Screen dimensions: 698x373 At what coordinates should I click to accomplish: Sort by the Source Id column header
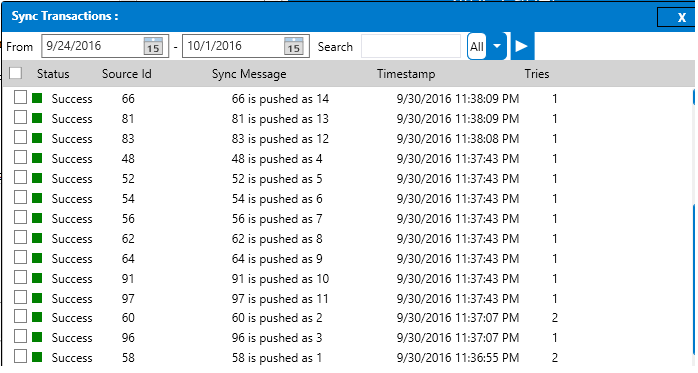pyautogui.click(x=127, y=74)
